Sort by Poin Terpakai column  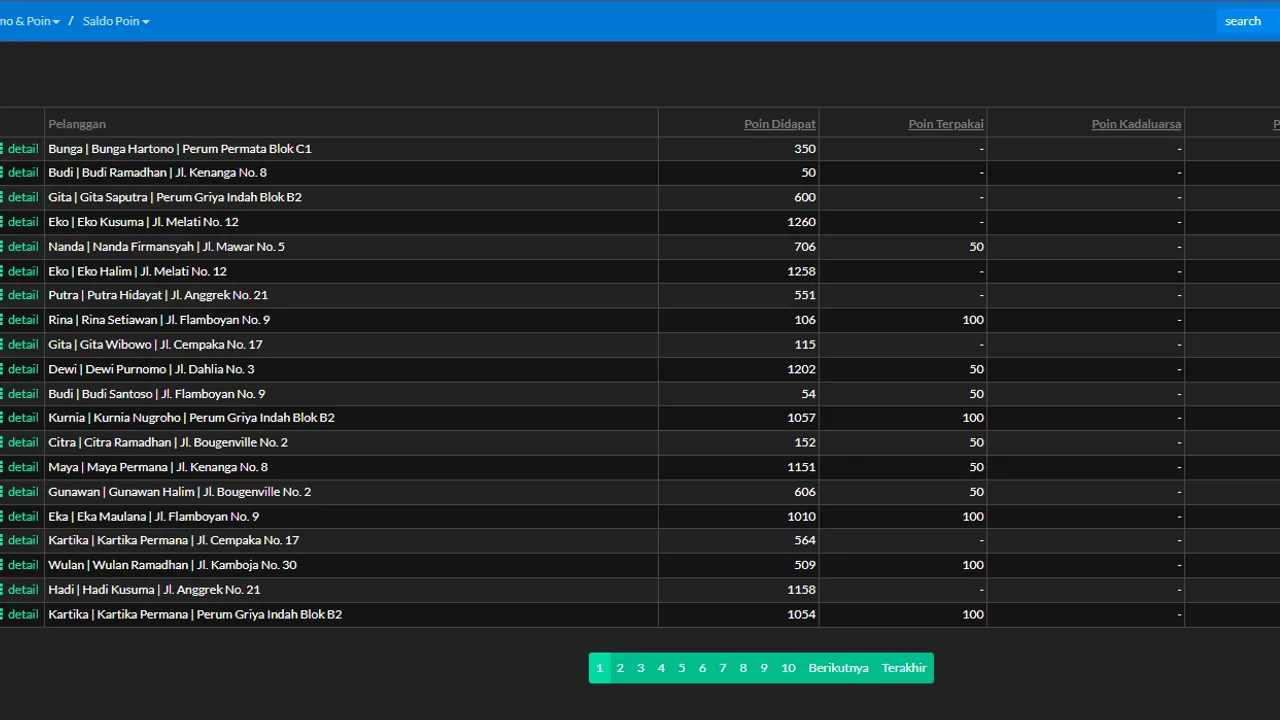pyautogui.click(x=946, y=124)
